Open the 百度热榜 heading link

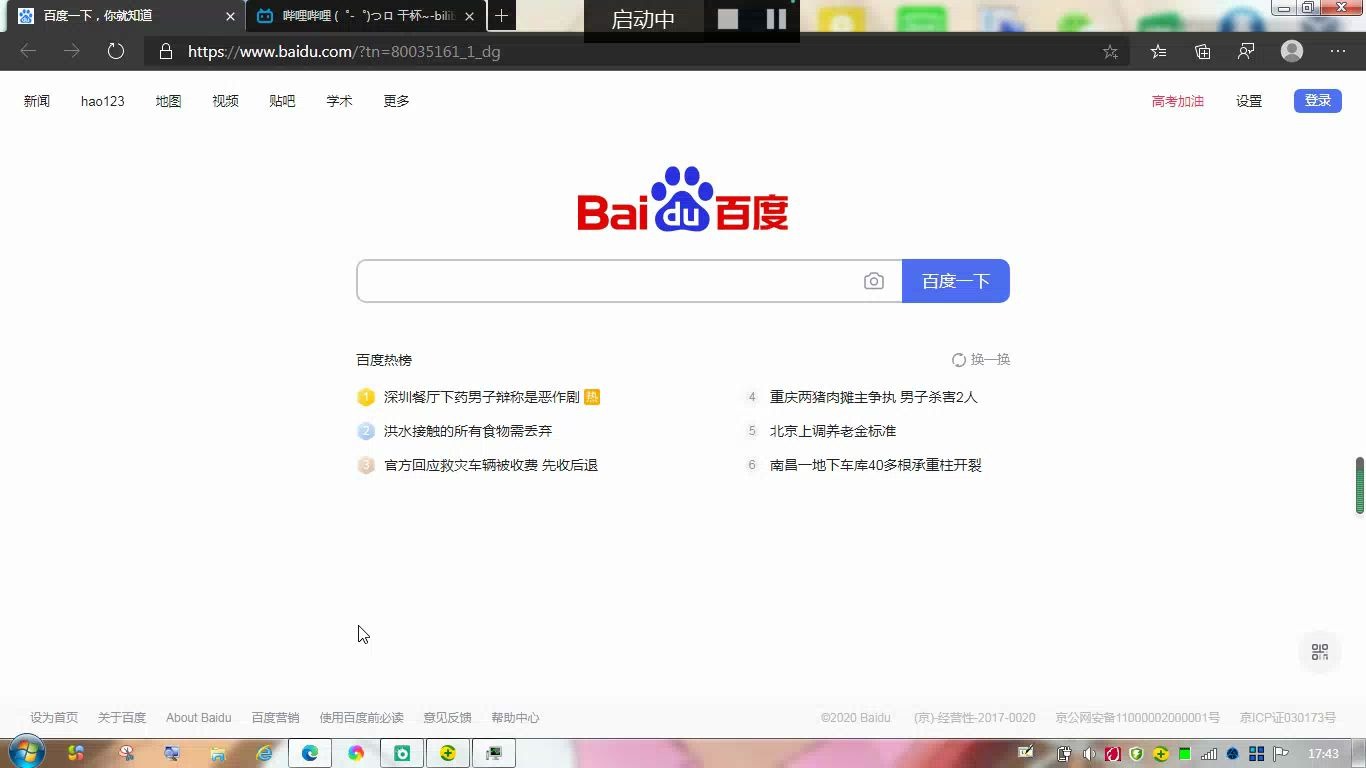click(384, 360)
